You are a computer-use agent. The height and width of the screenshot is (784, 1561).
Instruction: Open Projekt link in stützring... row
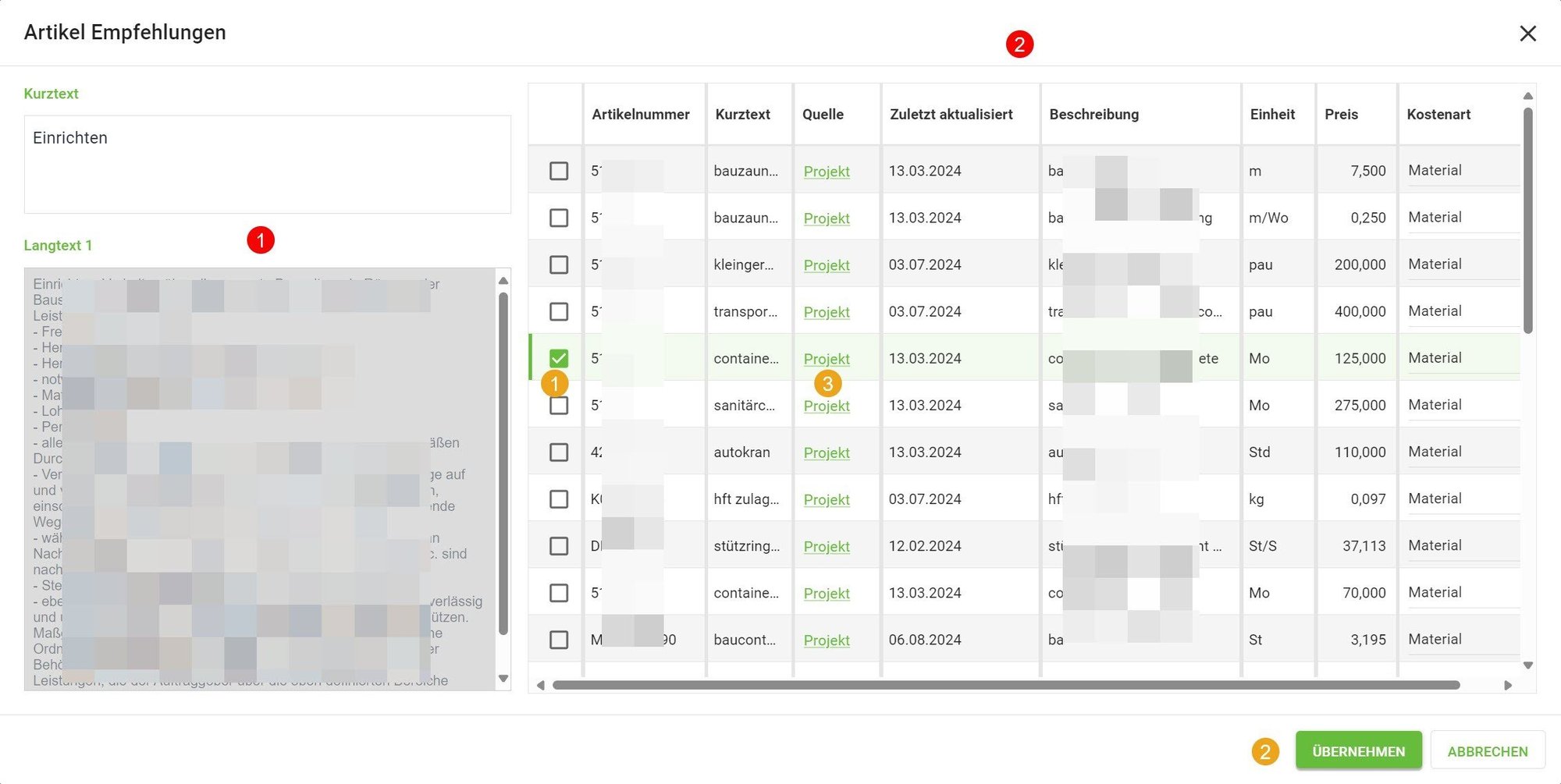(x=826, y=547)
